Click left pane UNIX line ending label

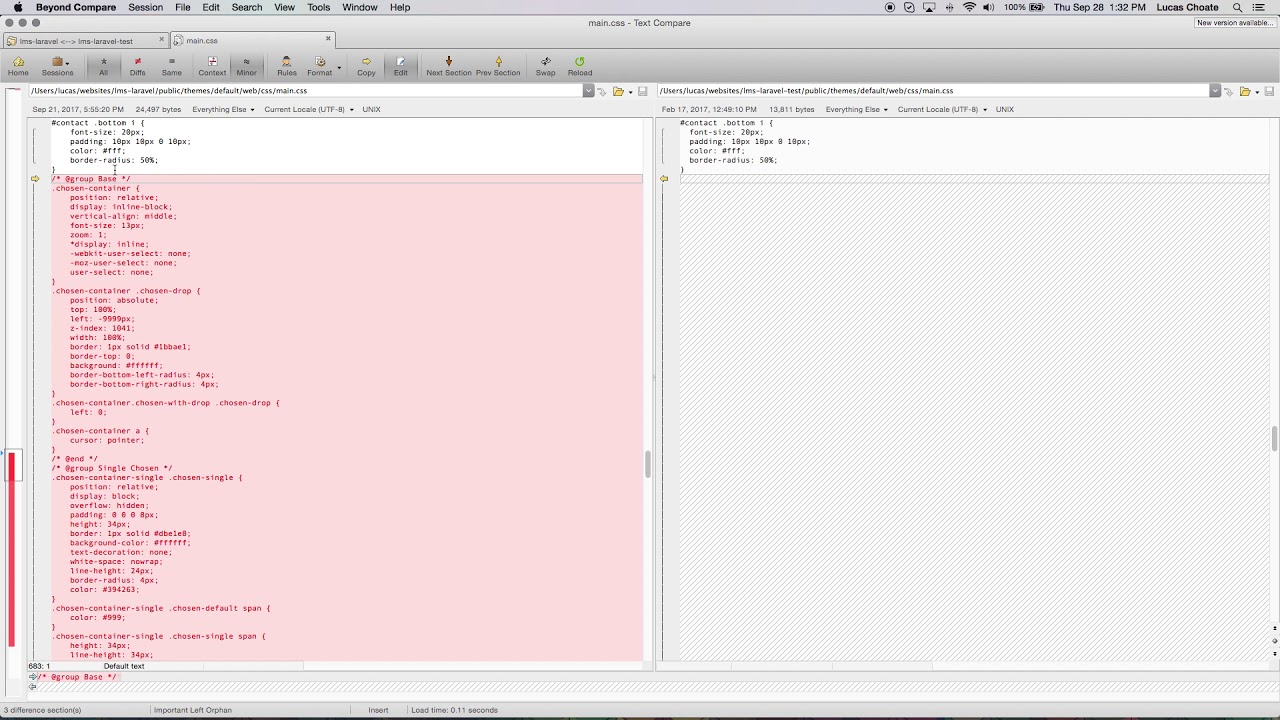[x=371, y=109]
